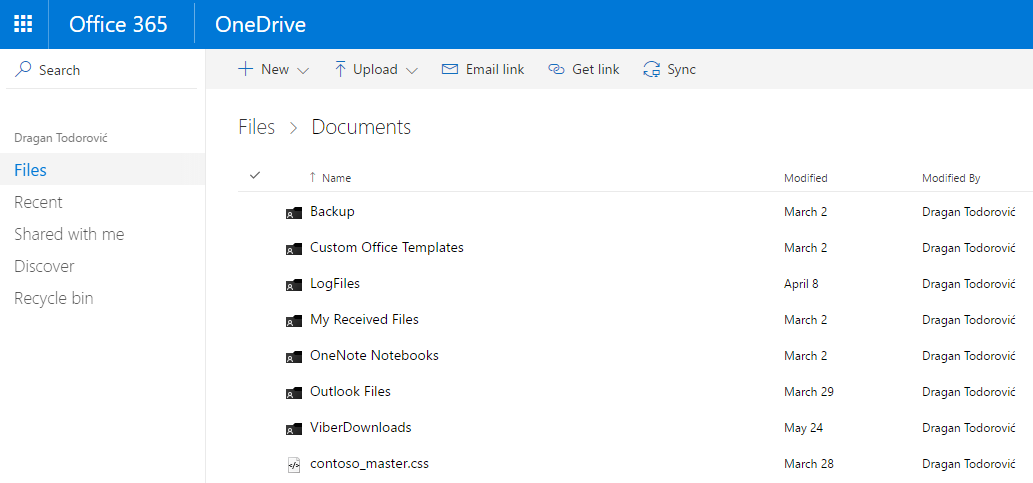This screenshot has height=483, width=1033.
Task: Open Recent in the left navigation
Action: [x=38, y=202]
